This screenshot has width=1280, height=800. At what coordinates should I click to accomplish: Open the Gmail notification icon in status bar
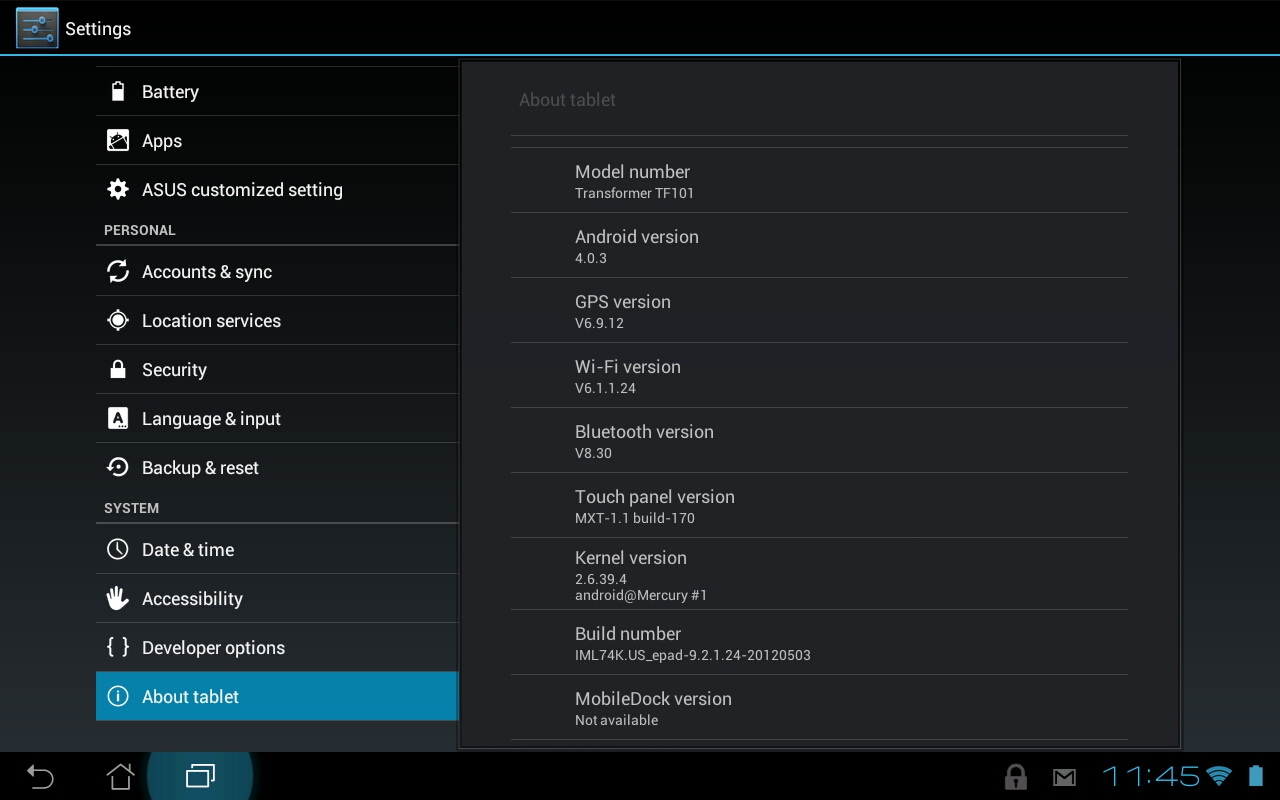coord(1064,777)
